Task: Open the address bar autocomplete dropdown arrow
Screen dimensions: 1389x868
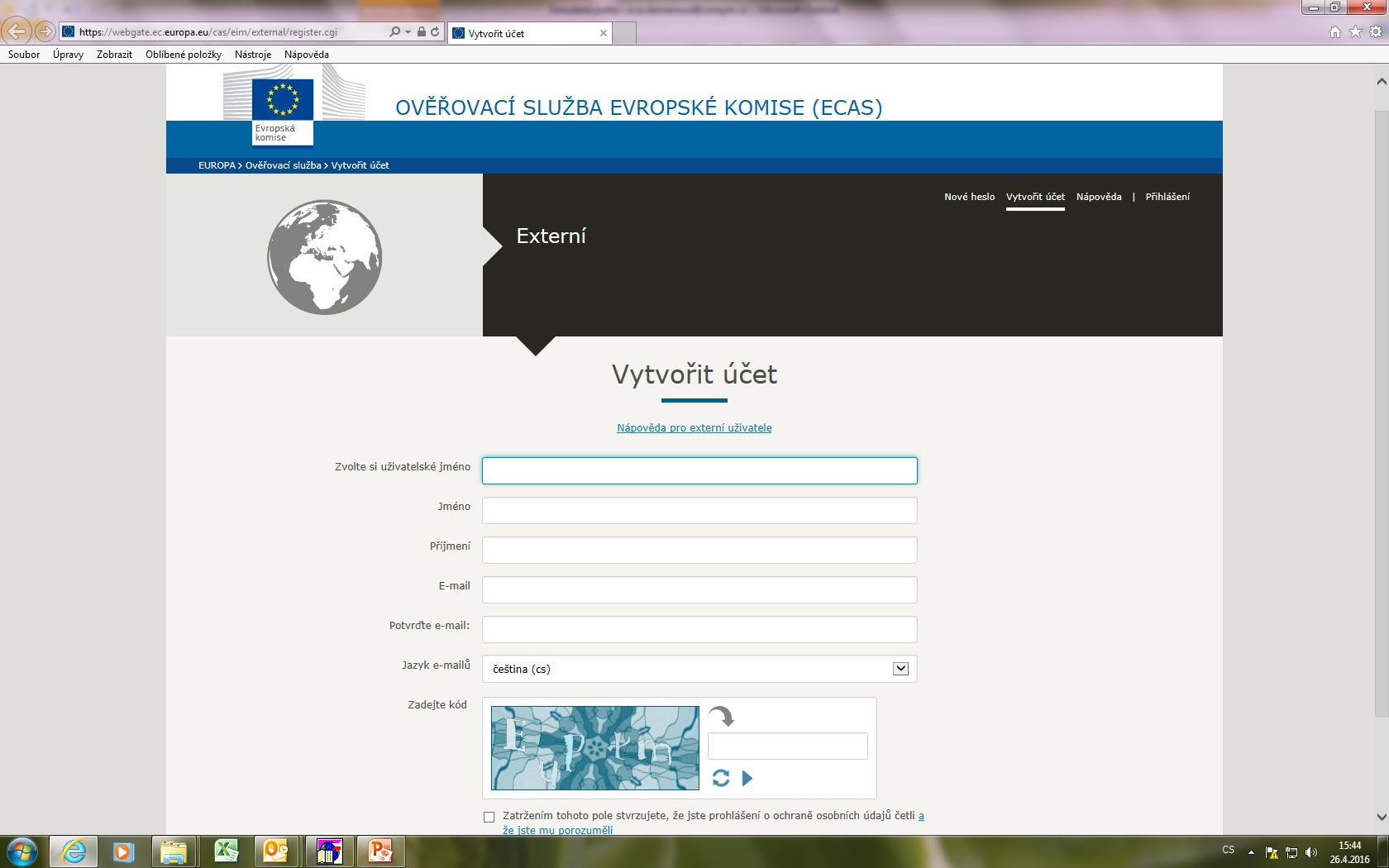Action: click(408, 32)
